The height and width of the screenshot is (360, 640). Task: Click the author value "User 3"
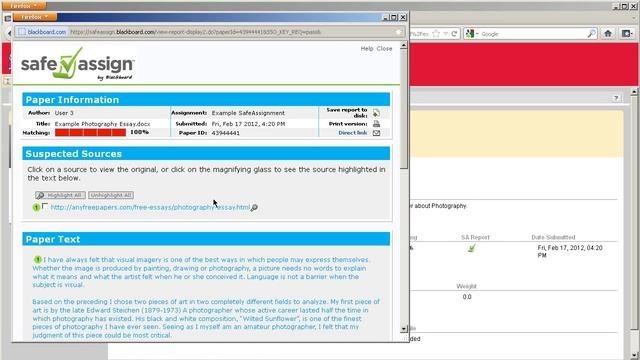click(x=64, y=113)
